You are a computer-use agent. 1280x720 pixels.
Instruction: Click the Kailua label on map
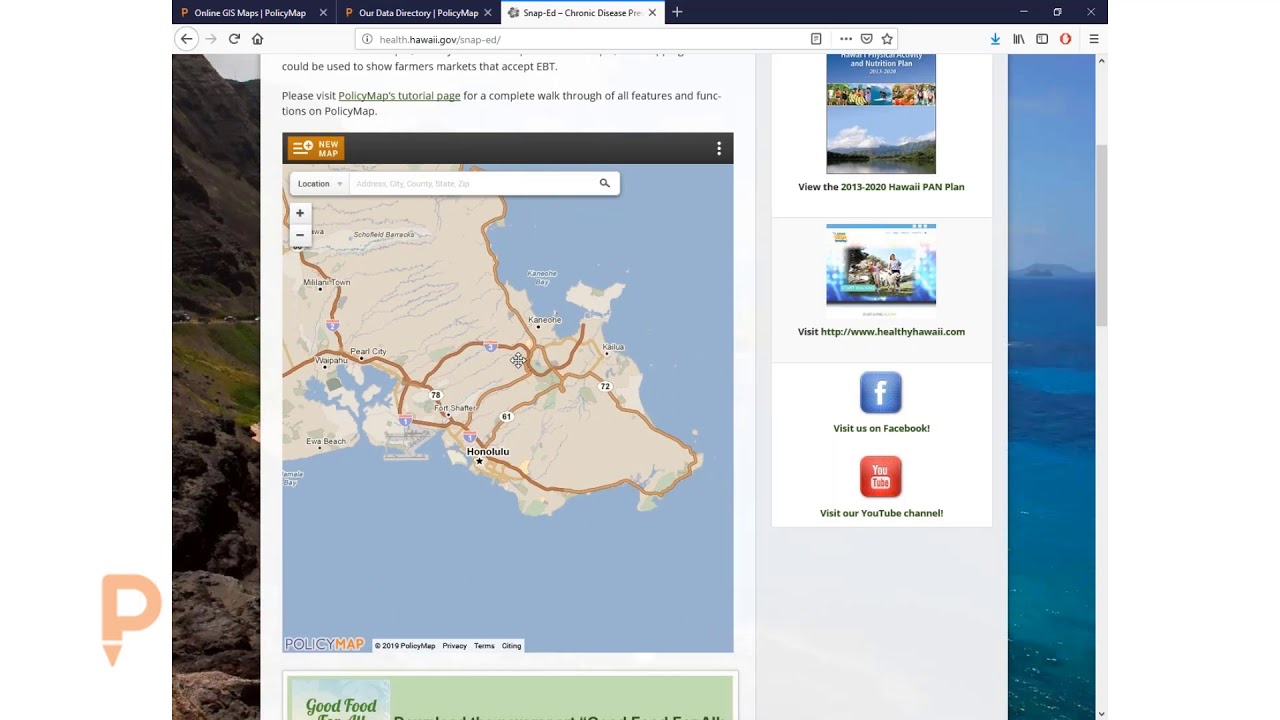tap(613, 347)
